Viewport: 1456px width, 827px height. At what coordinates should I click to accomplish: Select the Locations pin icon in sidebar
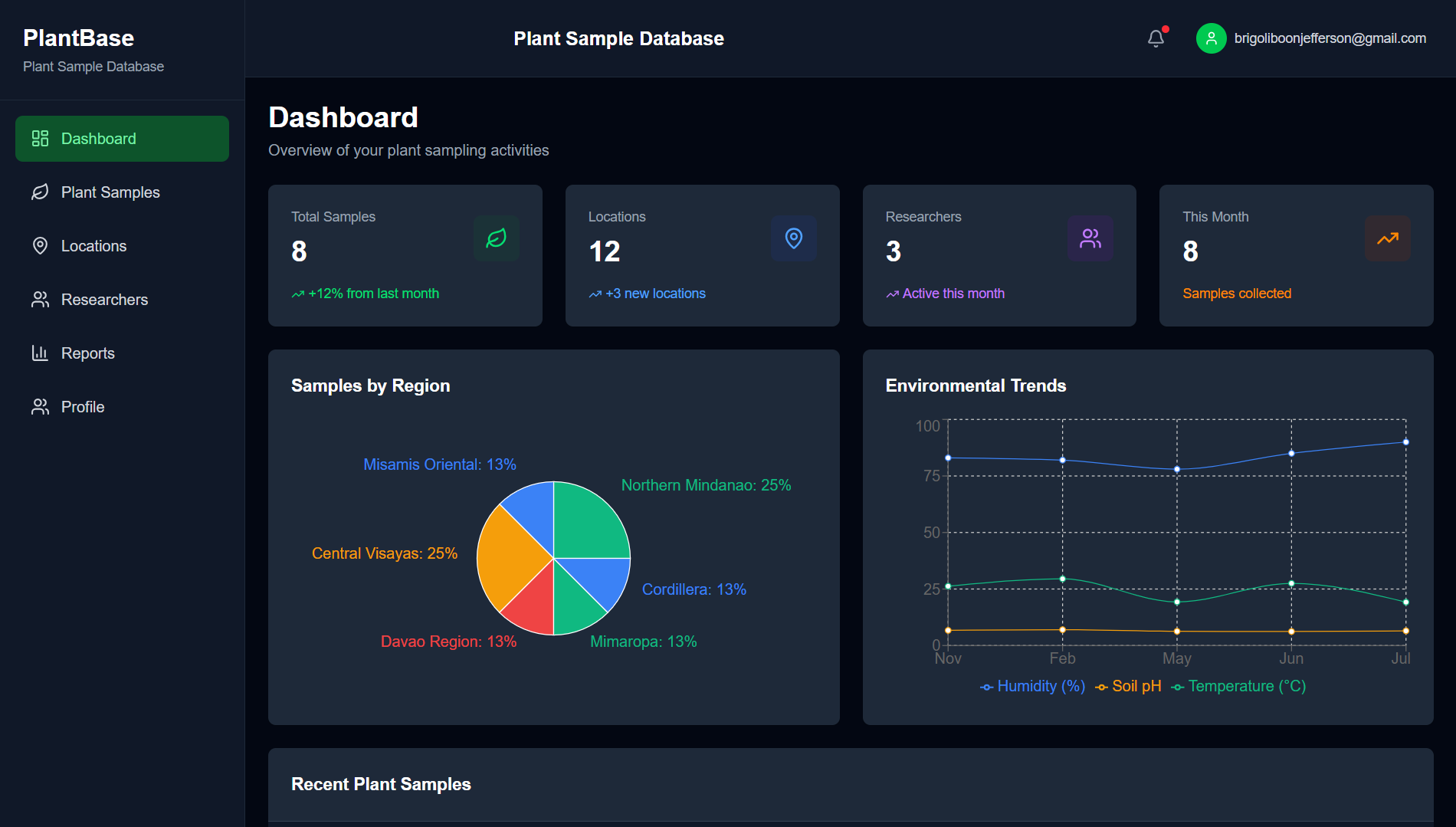[40, 245]
